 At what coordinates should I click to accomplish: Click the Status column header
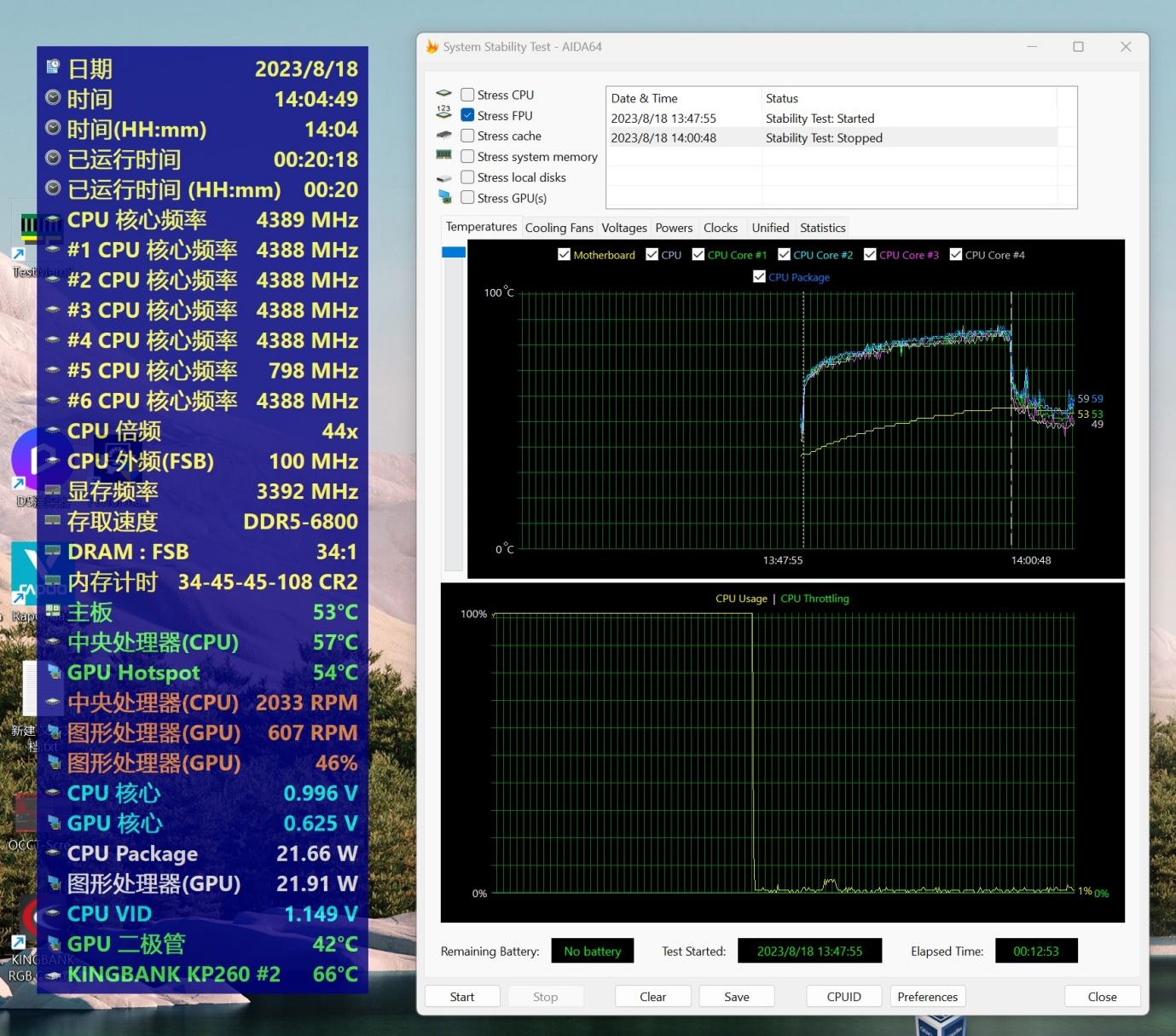click(x=909, y=98)
